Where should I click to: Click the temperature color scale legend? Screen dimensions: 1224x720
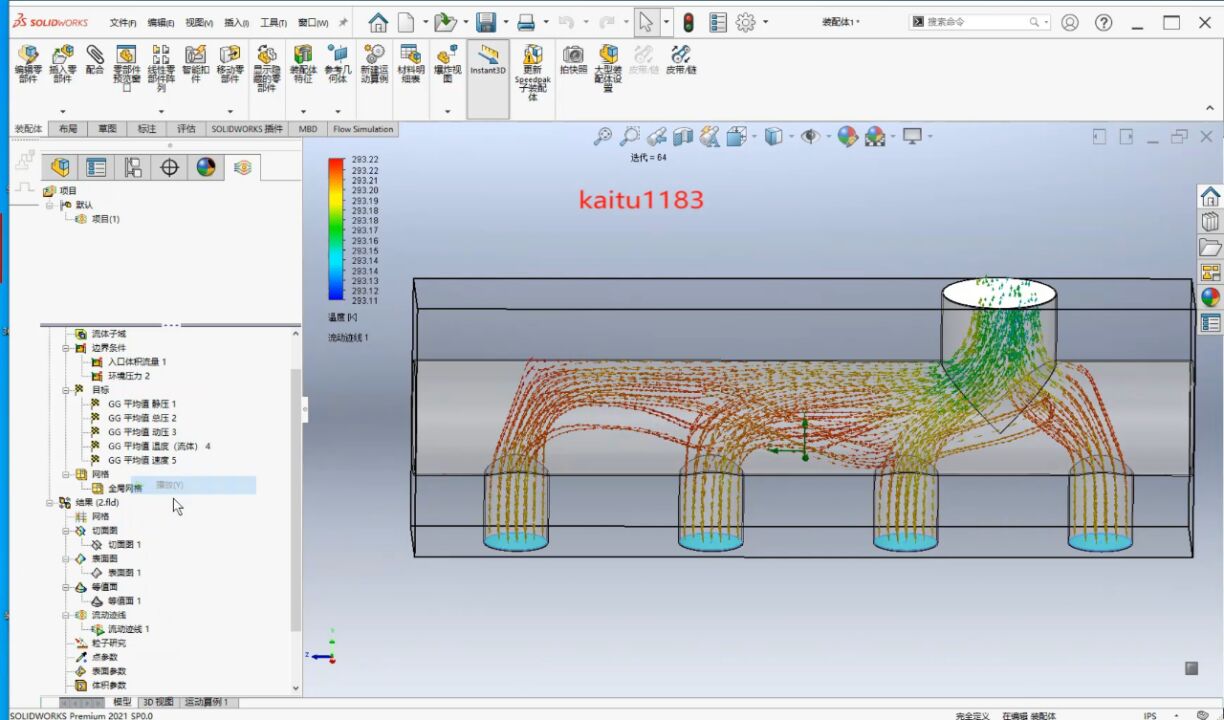[334, 230]
